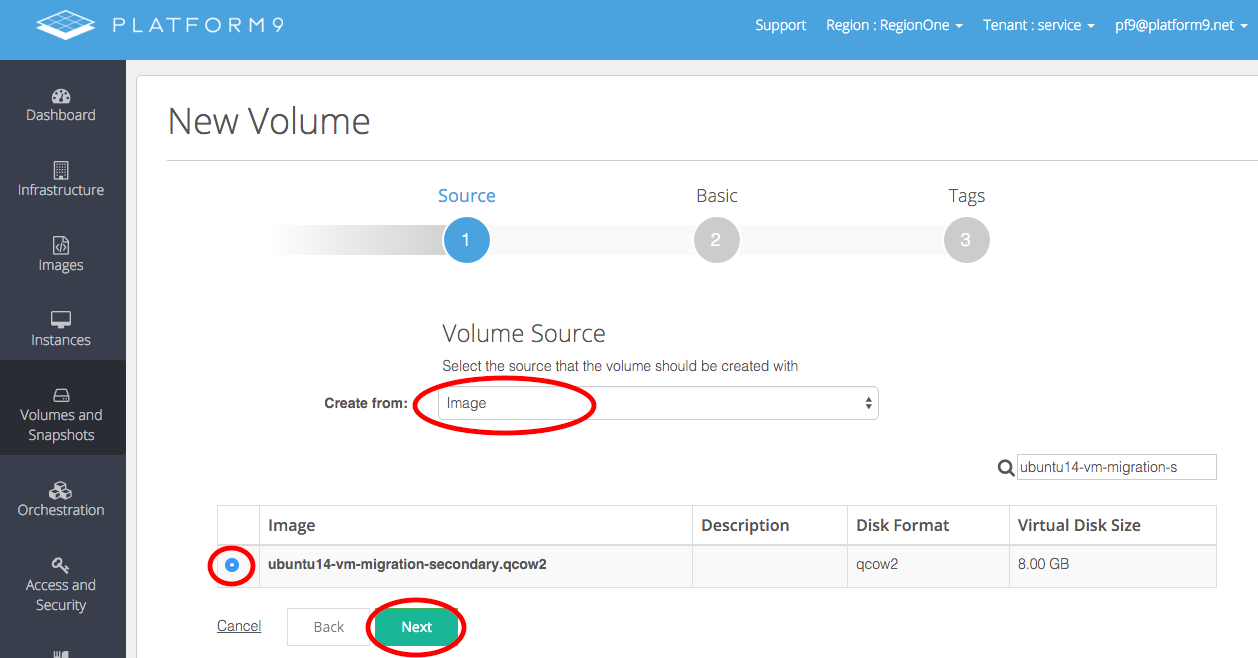Expand the Create from dropdown
1258x658 pixels.
click(658, 403)
